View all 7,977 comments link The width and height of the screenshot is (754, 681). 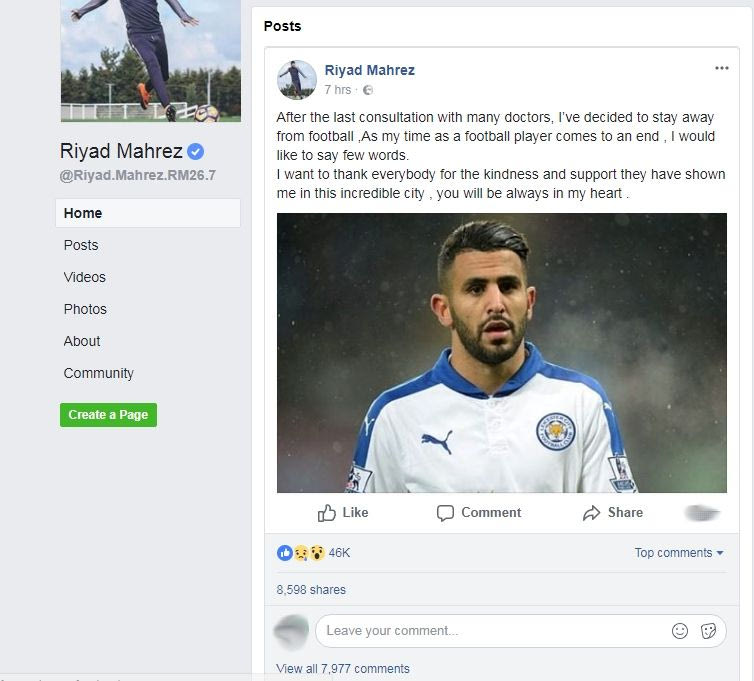coord(343,669)
